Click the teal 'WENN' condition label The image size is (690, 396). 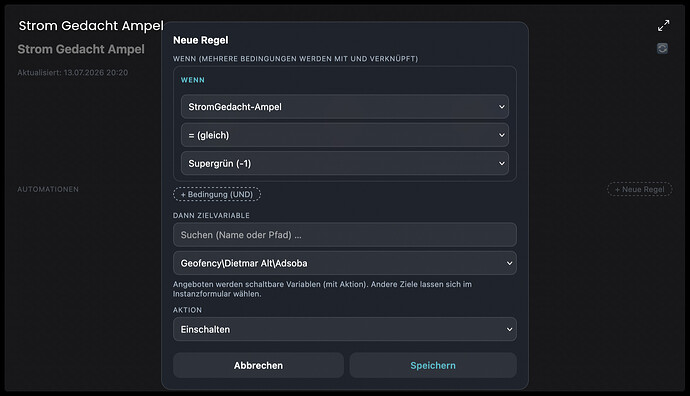point(193,80)
